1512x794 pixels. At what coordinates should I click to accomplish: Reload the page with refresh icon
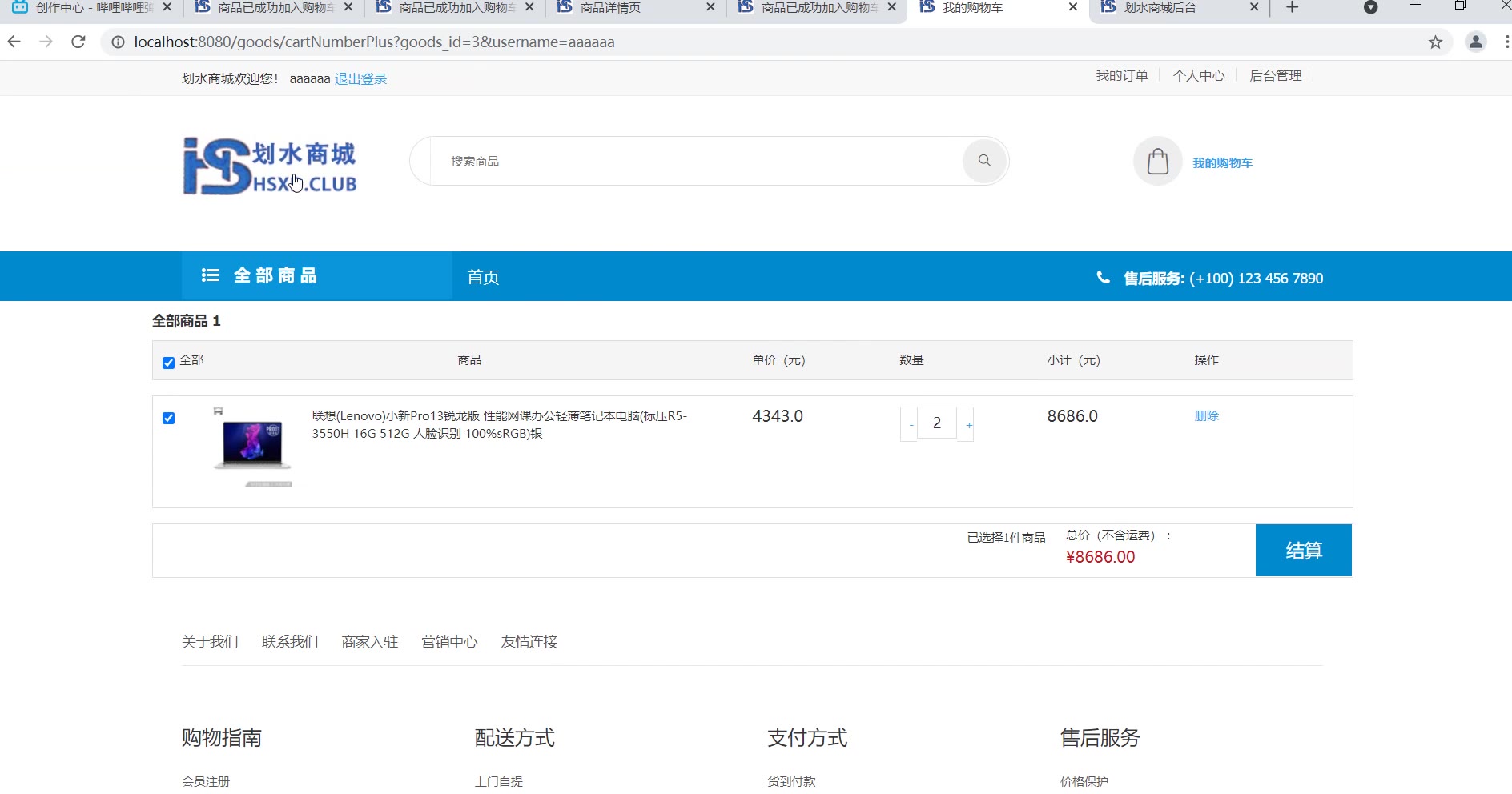78,42
